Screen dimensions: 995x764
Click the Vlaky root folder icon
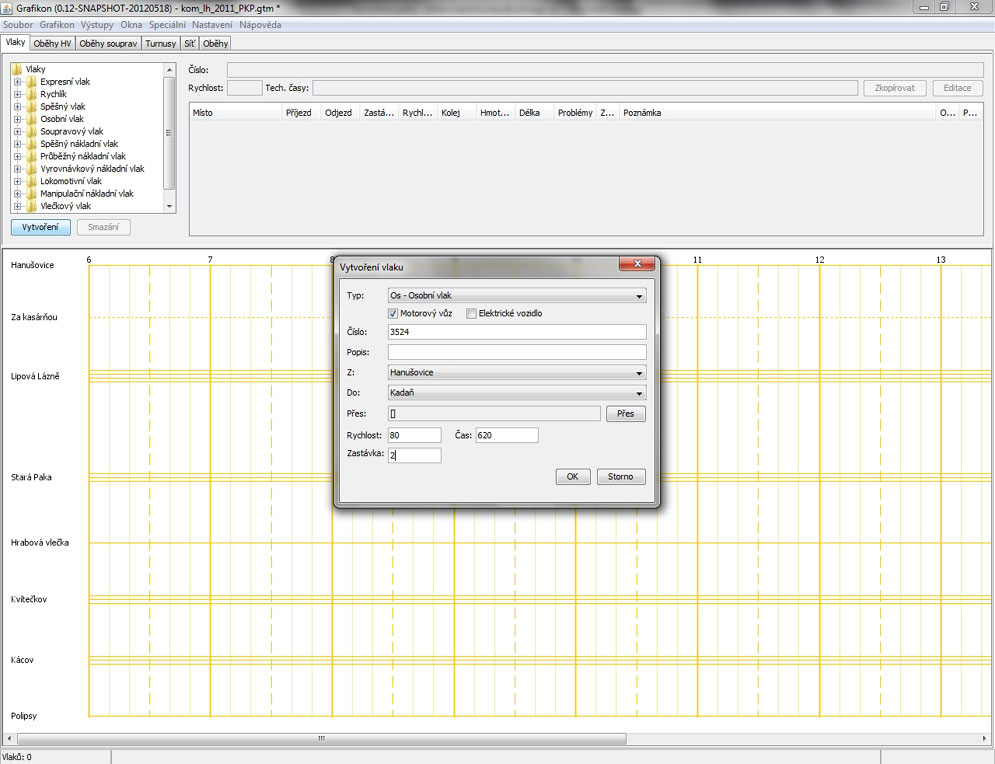pyautogui.click(x=17, y=69)
